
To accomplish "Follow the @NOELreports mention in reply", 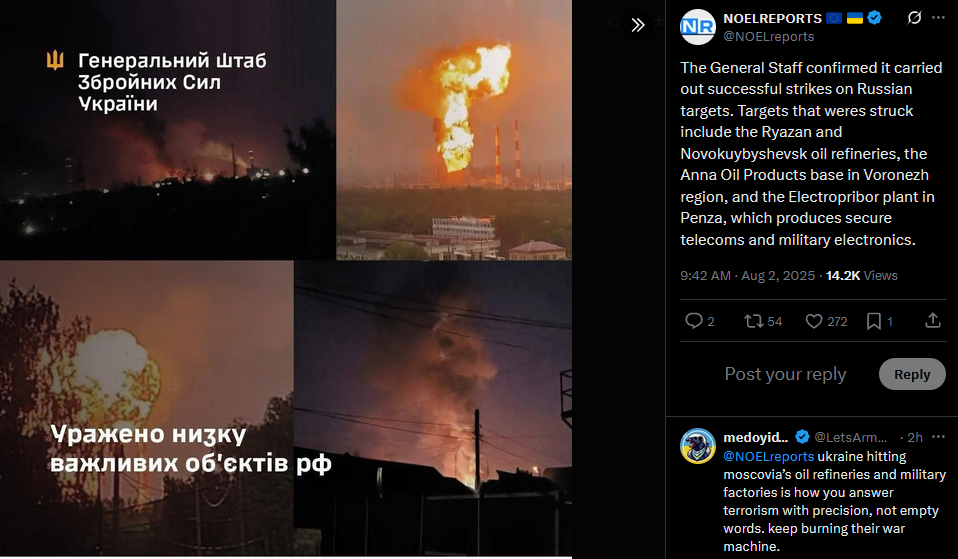I will [x=769, y=456].
